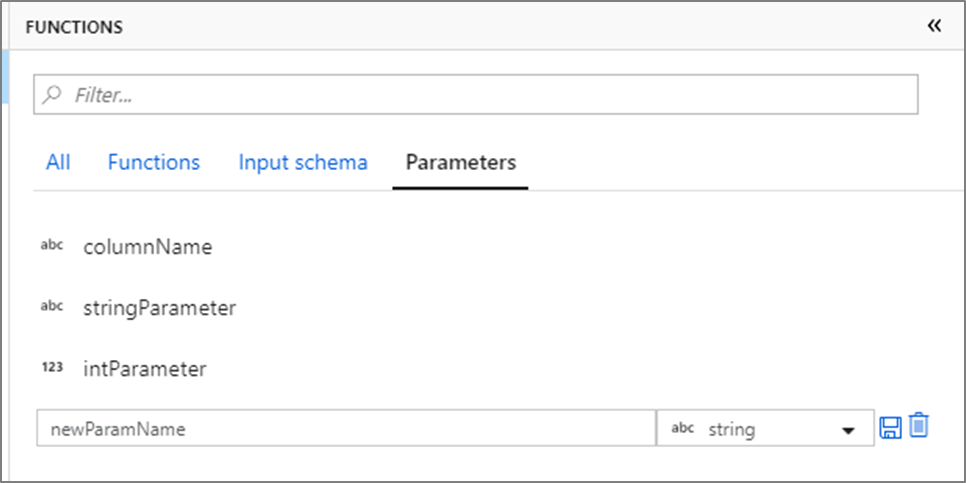The height and width of the screenshot is (483, 966).
Task: Focus the Filter search field
Action: (476, 94)
